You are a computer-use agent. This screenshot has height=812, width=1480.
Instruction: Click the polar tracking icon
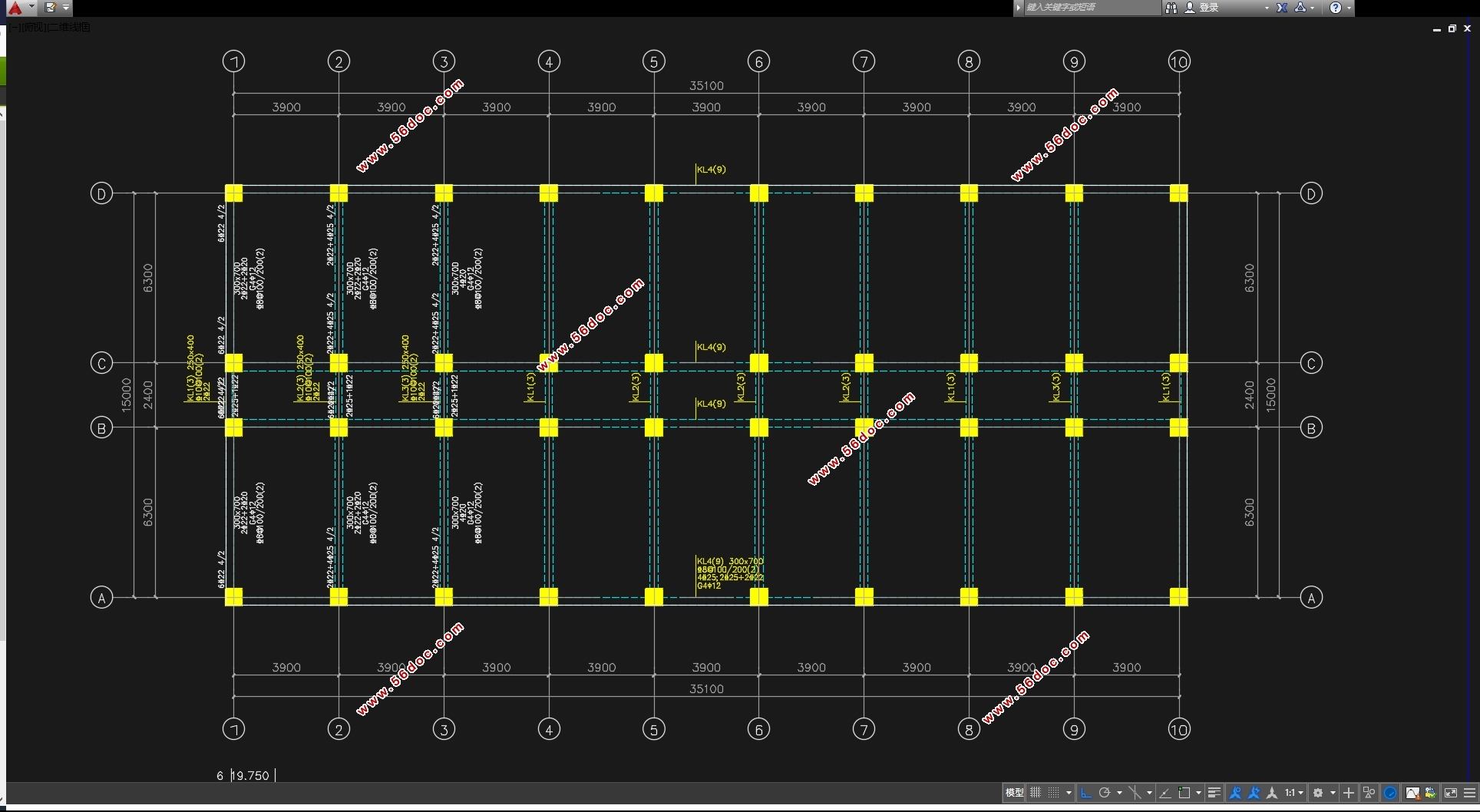1105,793
